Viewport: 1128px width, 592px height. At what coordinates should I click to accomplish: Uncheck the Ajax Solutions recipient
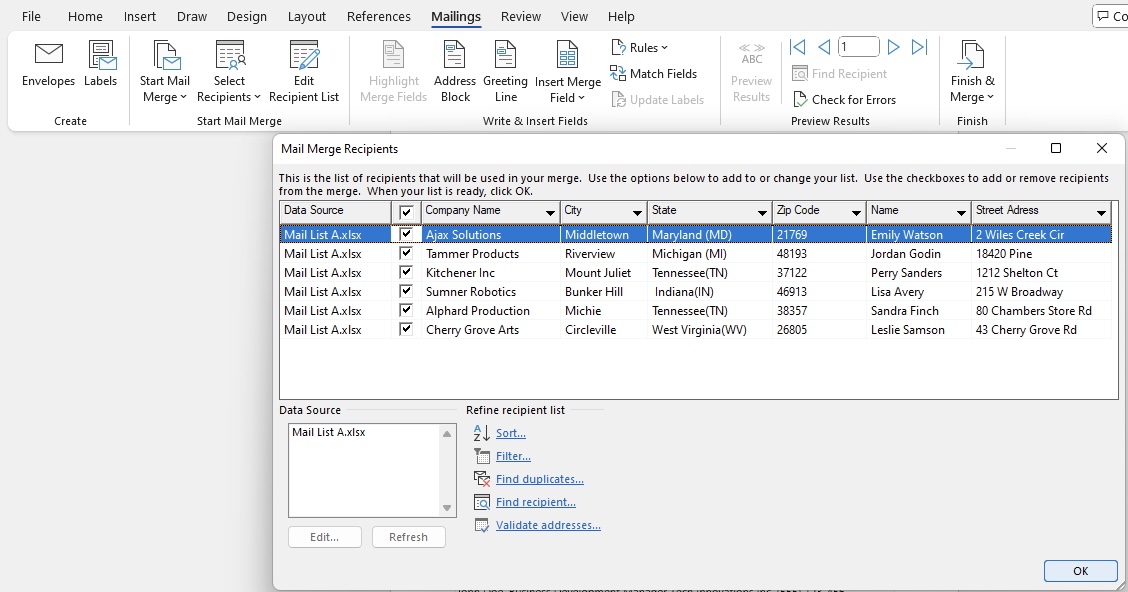point(406,234)
